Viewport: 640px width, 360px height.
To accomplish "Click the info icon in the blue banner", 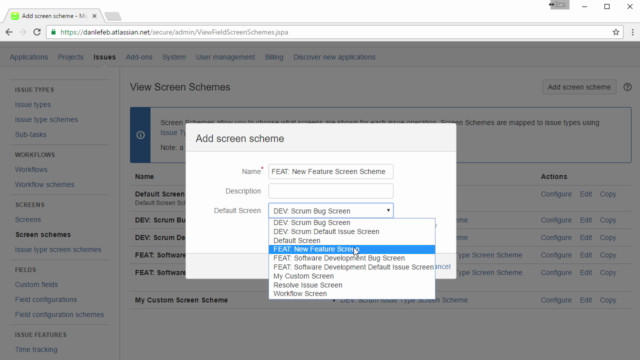I will click(140, 135).
